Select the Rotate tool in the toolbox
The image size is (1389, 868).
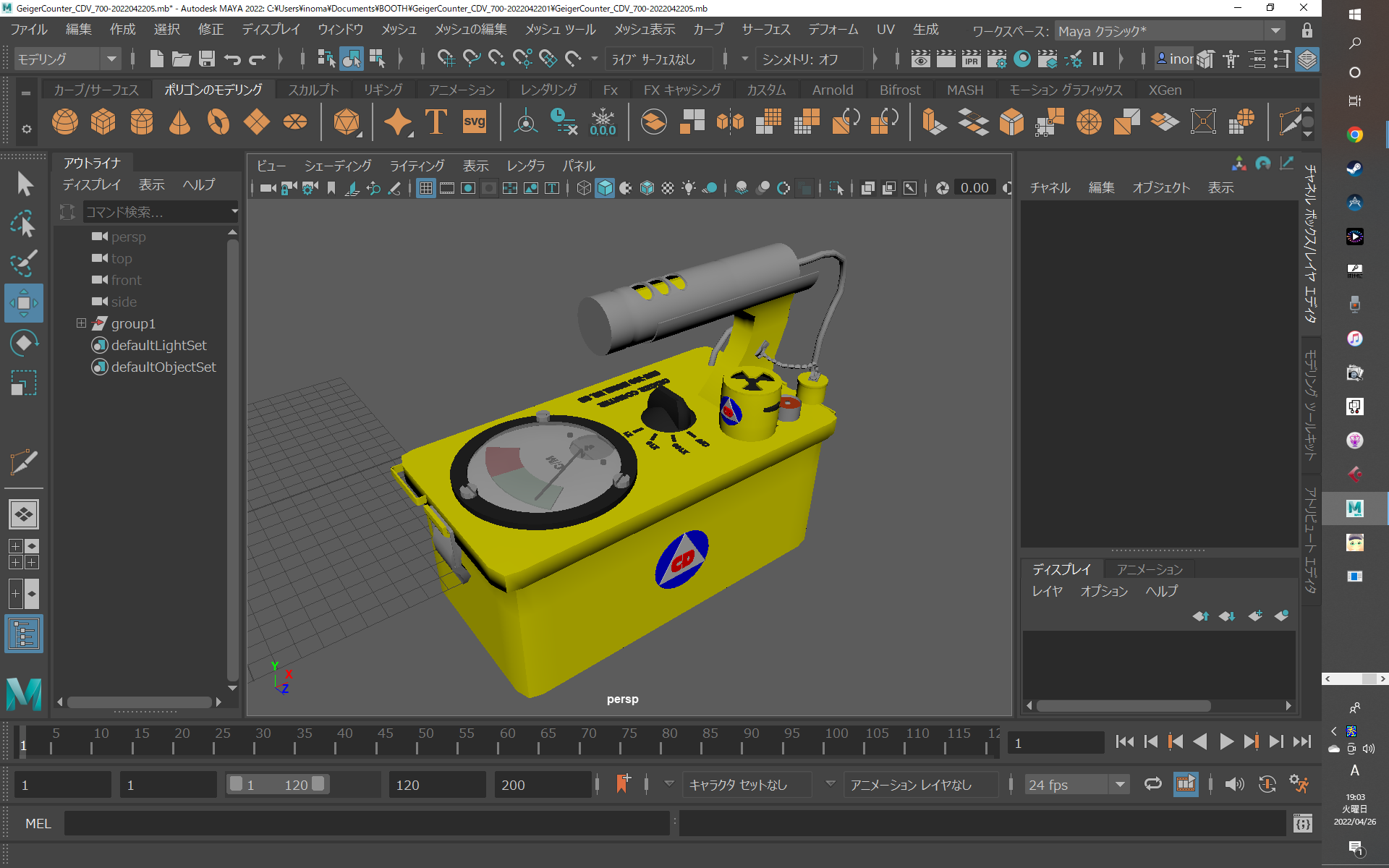click(24, 342)
